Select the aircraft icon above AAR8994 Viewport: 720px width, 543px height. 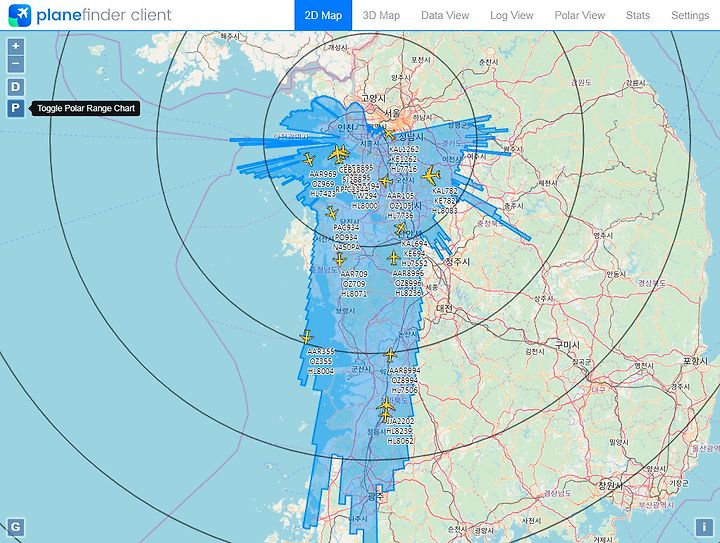(390, 355)
